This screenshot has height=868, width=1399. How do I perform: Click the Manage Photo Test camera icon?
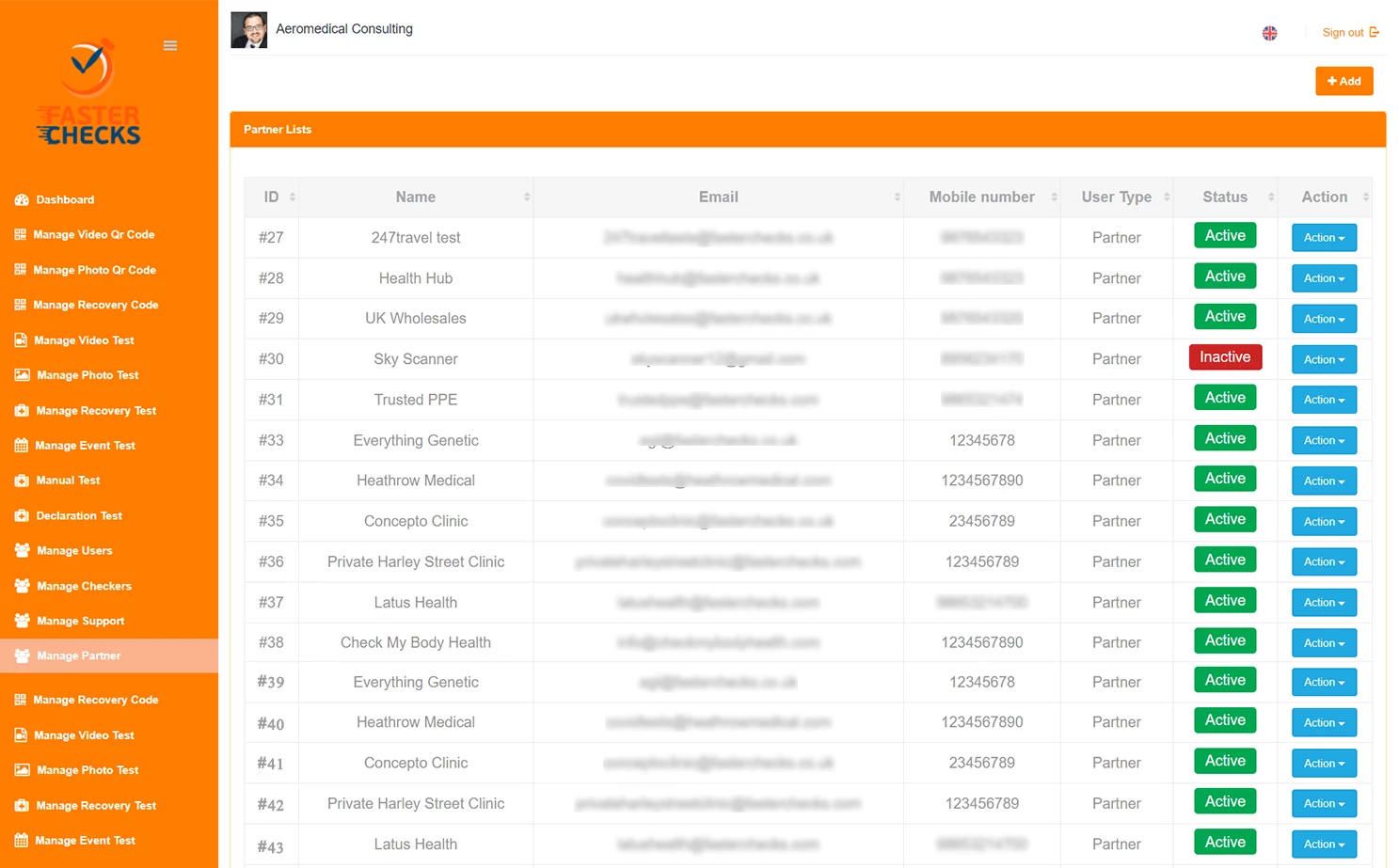click(21, 374)
